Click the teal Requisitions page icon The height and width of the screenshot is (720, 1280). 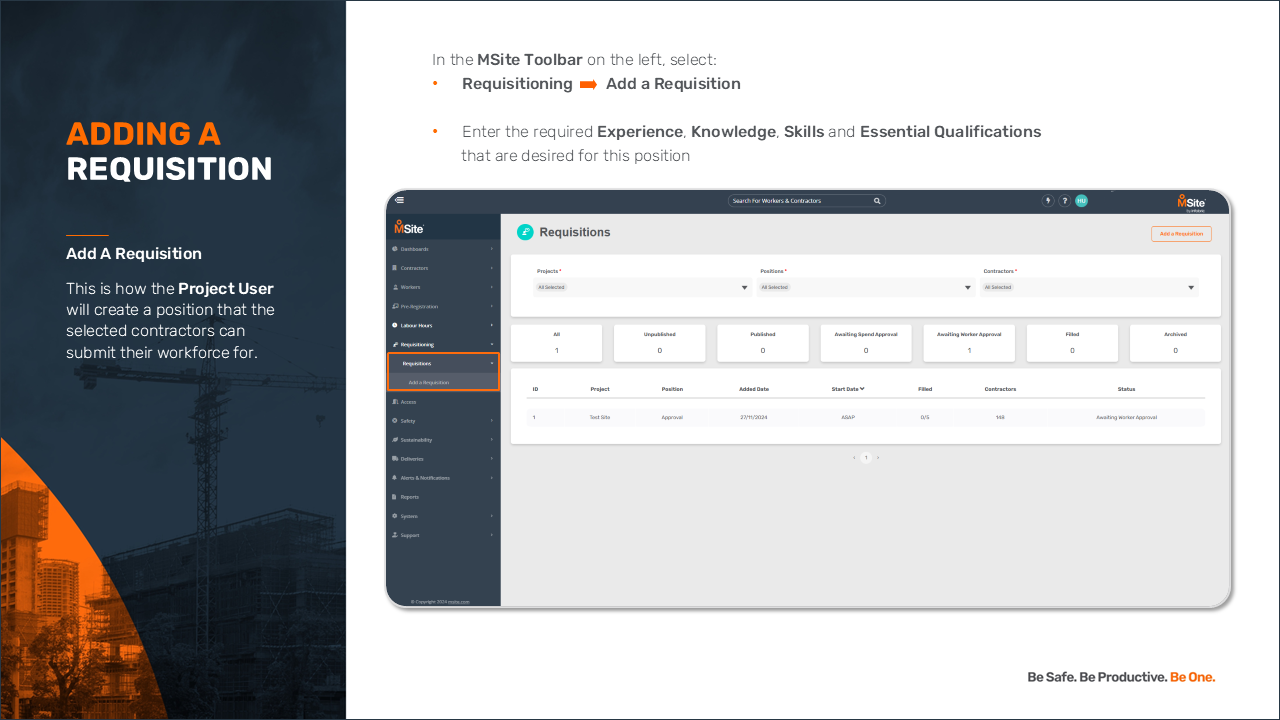(x=525, y=232)
